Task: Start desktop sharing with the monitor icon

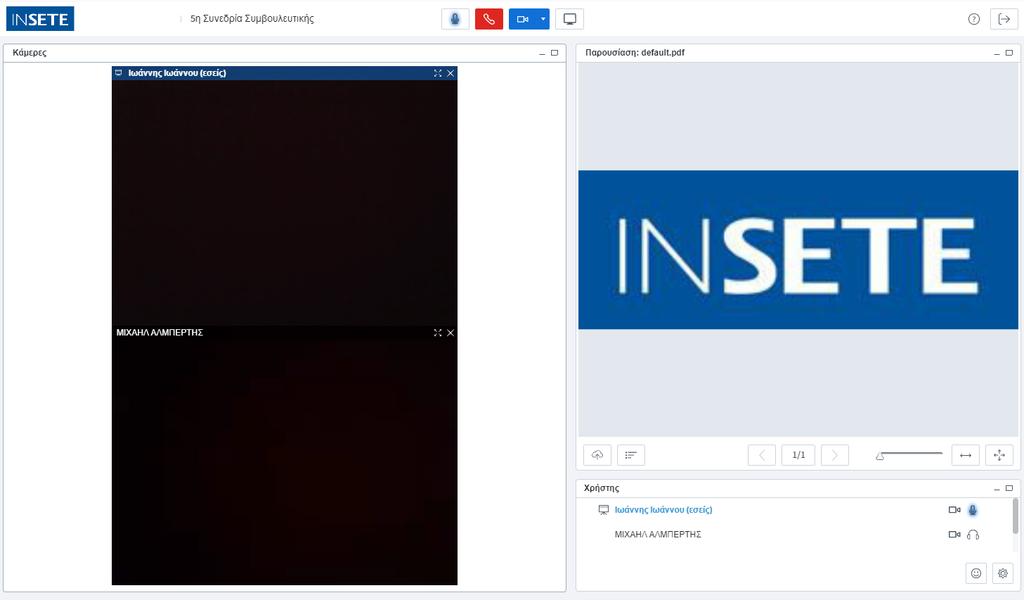Action: 569,19
